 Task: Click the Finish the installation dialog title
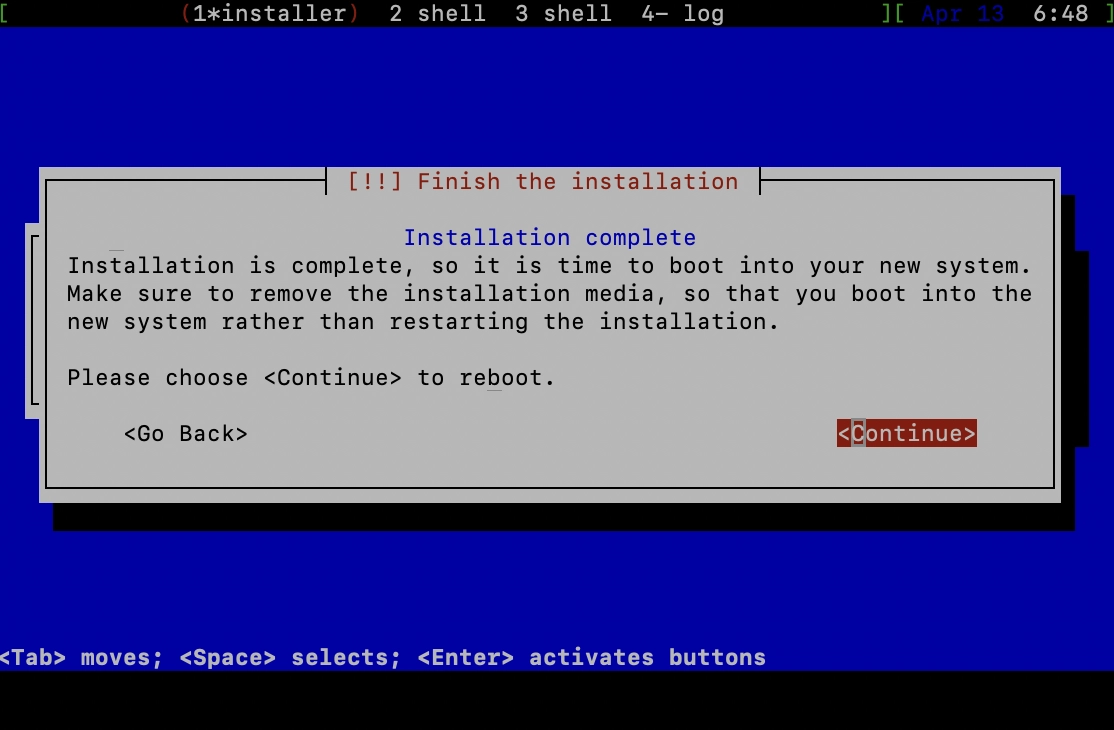tap(578, 181)
